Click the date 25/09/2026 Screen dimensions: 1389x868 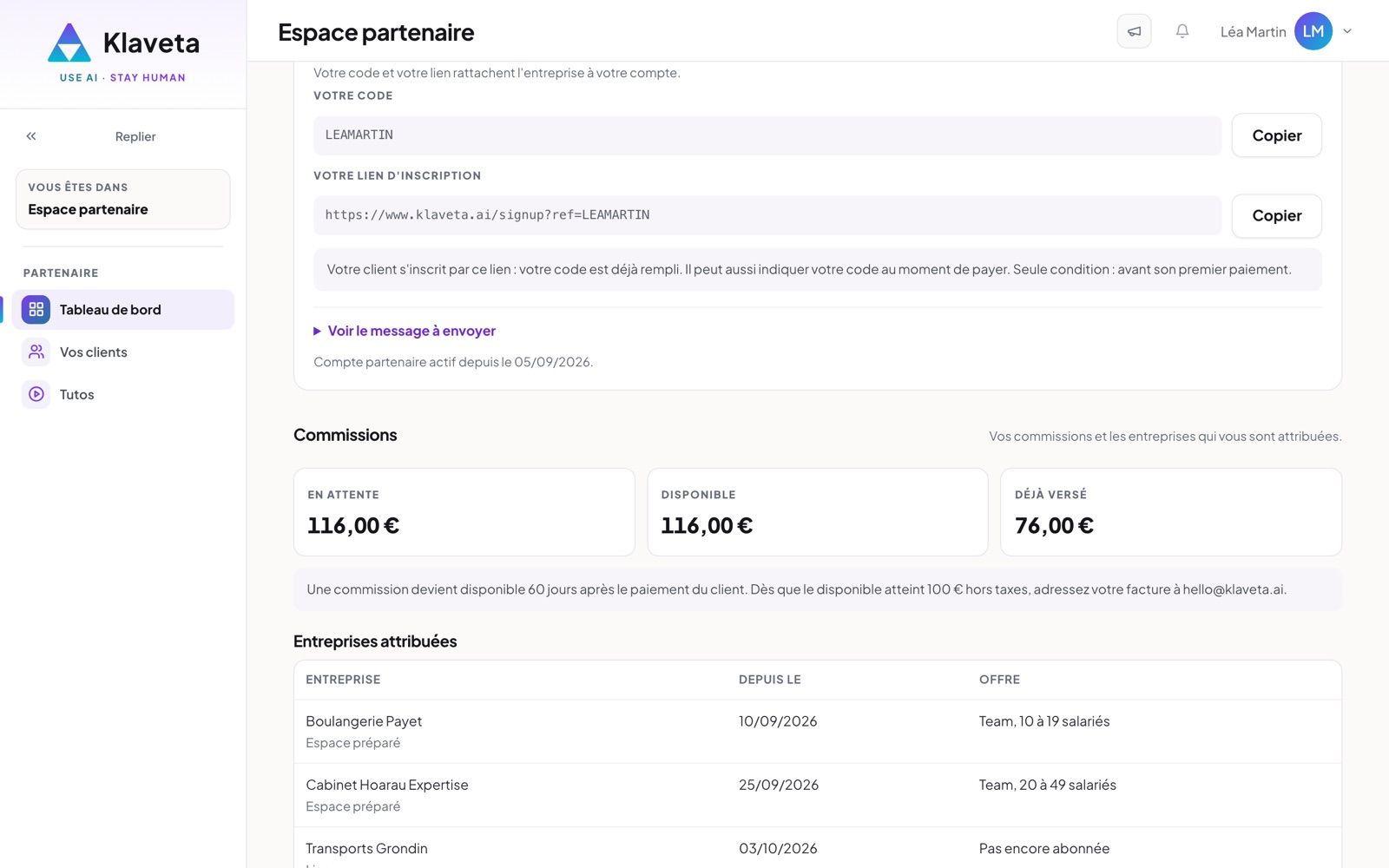point(779,785)
